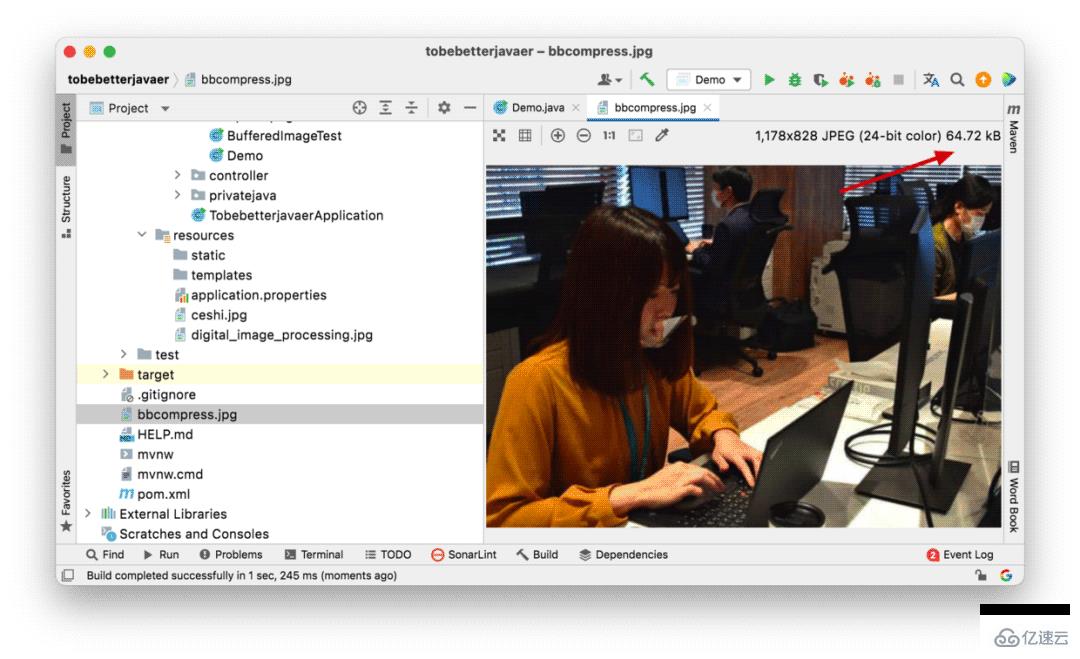Close the bbcompress.jpg editor tab

tap(707, 107)
